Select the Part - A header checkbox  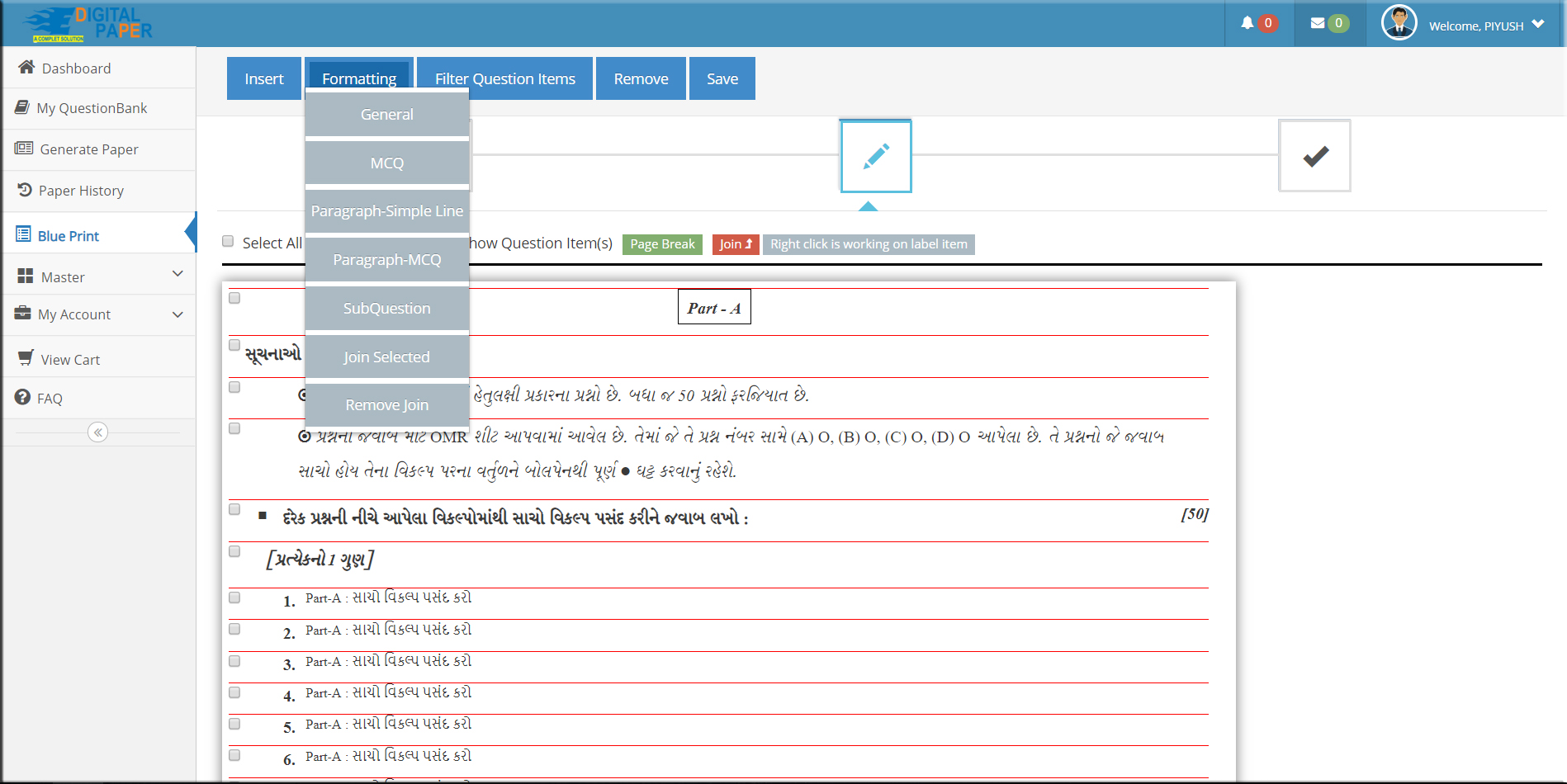pyautogui.click(x=234, y=298)
